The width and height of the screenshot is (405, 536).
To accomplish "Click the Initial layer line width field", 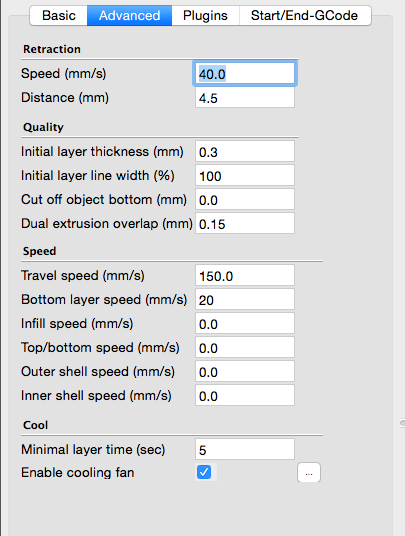I will click(x=245, y=176).
